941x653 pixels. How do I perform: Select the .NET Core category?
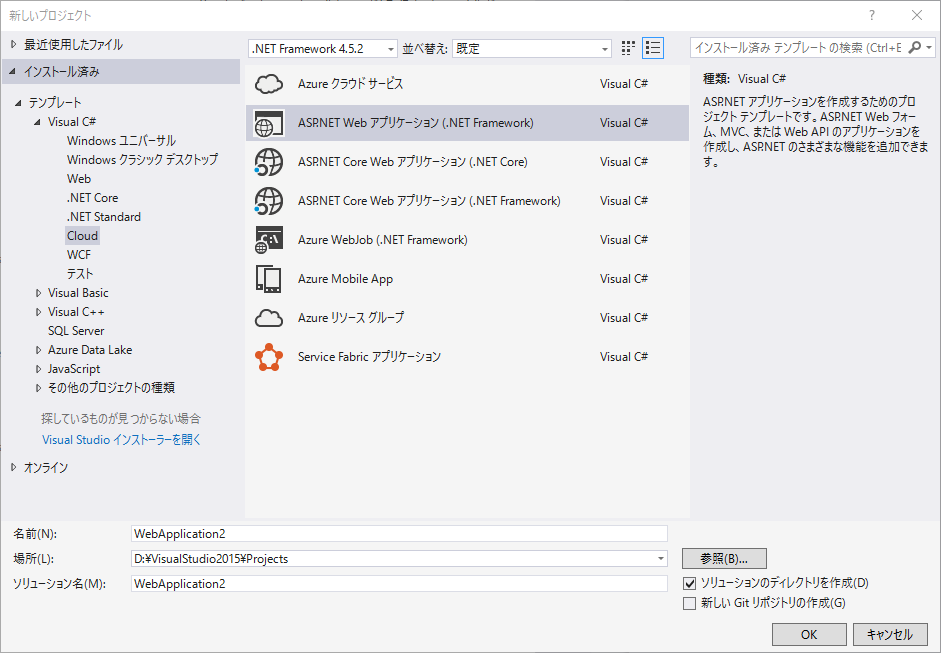[x=92, y=198]
